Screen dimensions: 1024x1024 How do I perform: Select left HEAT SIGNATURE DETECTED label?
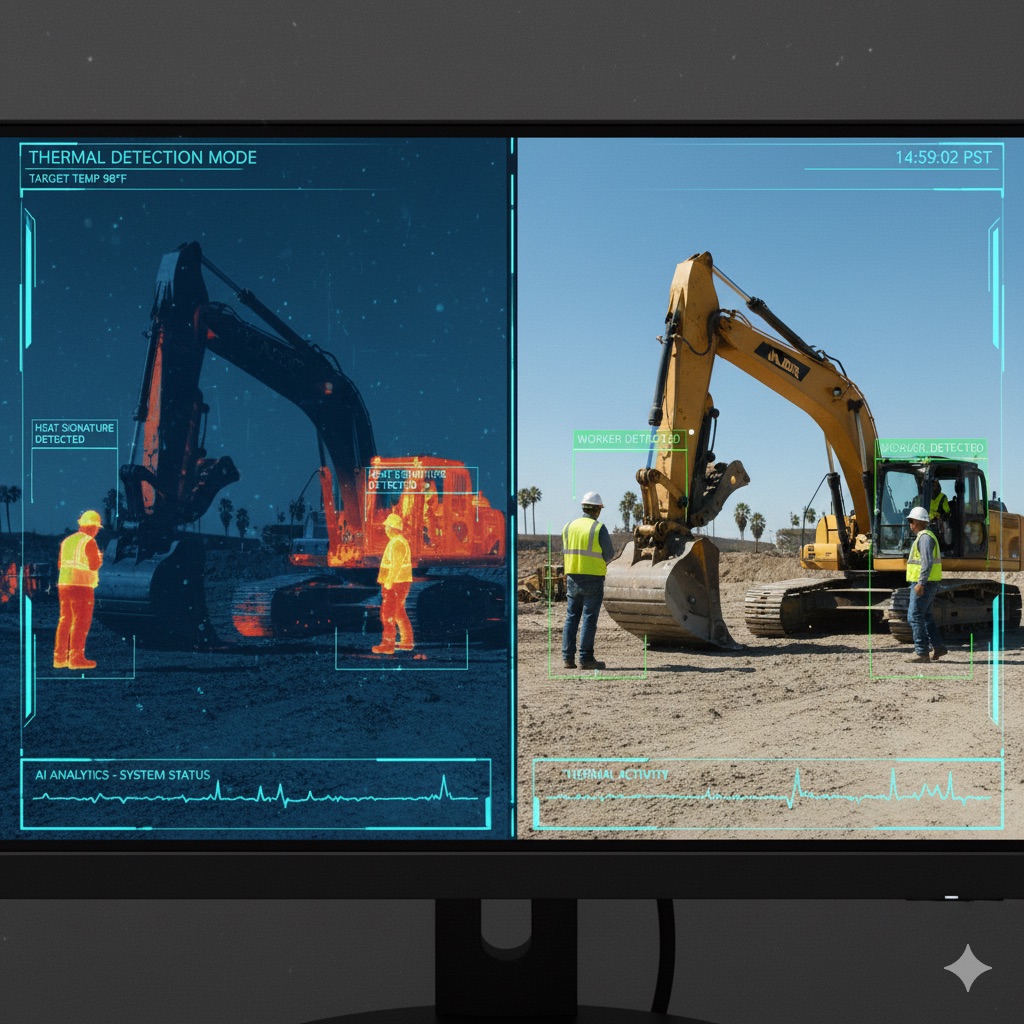[x=74, y=433]
